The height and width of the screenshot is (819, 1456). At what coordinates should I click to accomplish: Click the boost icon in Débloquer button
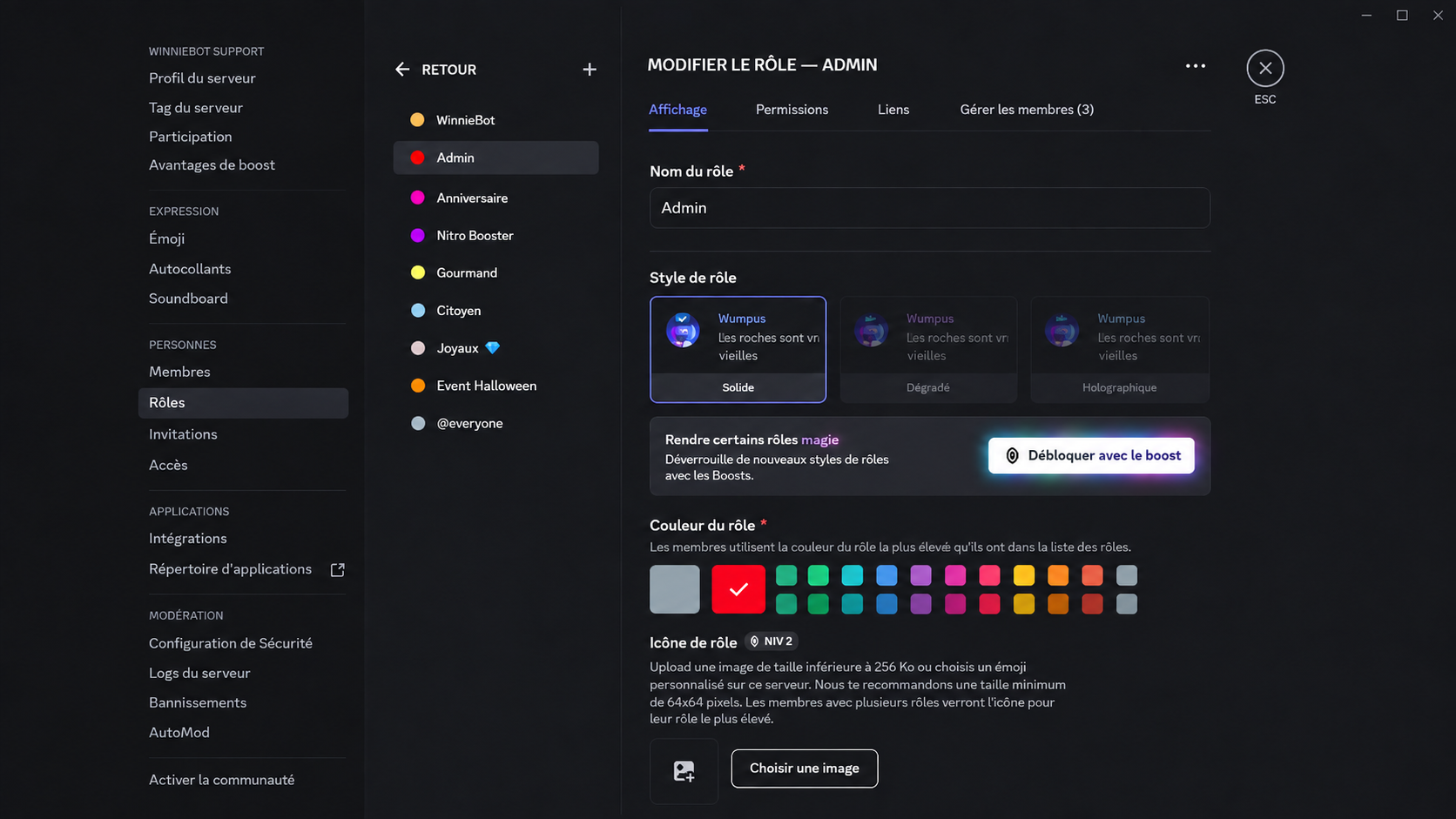1012,456
